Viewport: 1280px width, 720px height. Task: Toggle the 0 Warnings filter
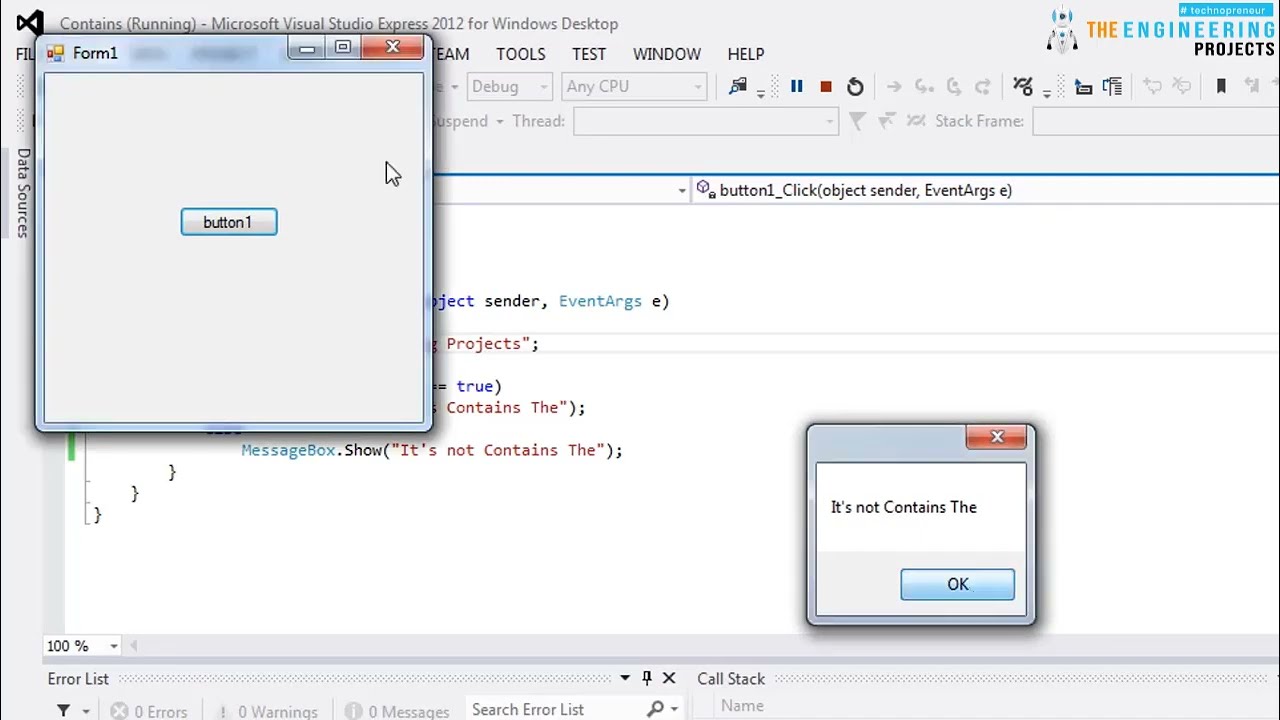point(267,712)
